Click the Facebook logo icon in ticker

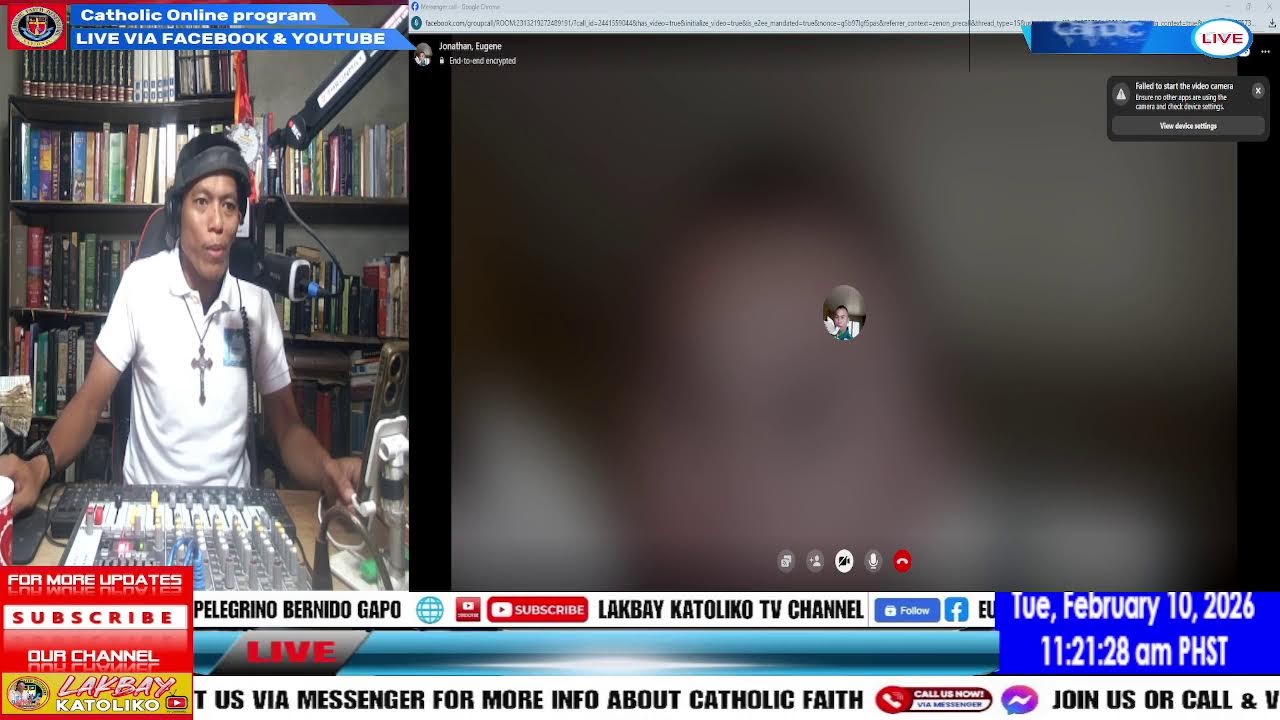coord(956,610)
